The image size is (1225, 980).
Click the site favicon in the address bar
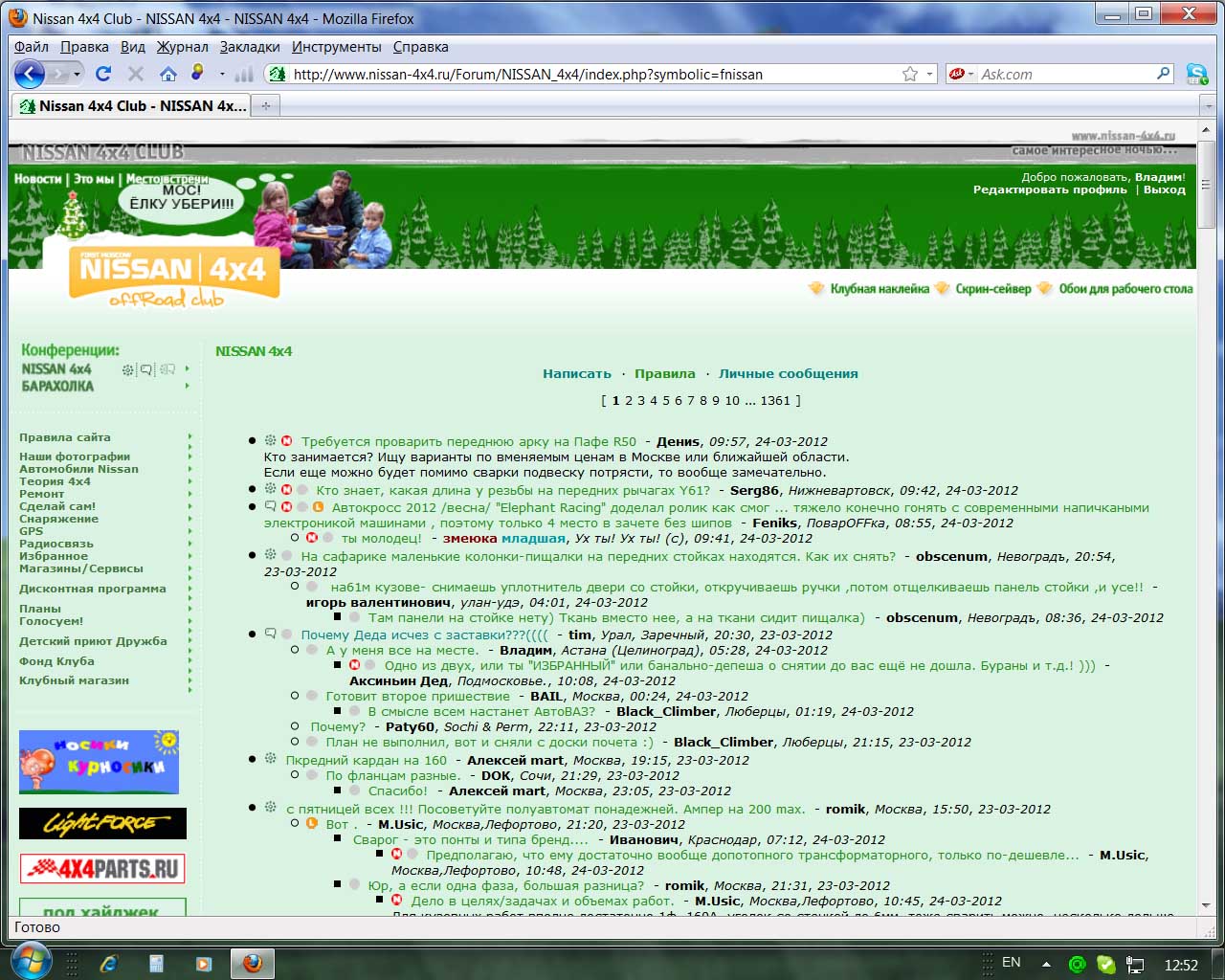[x=278, y=74]
